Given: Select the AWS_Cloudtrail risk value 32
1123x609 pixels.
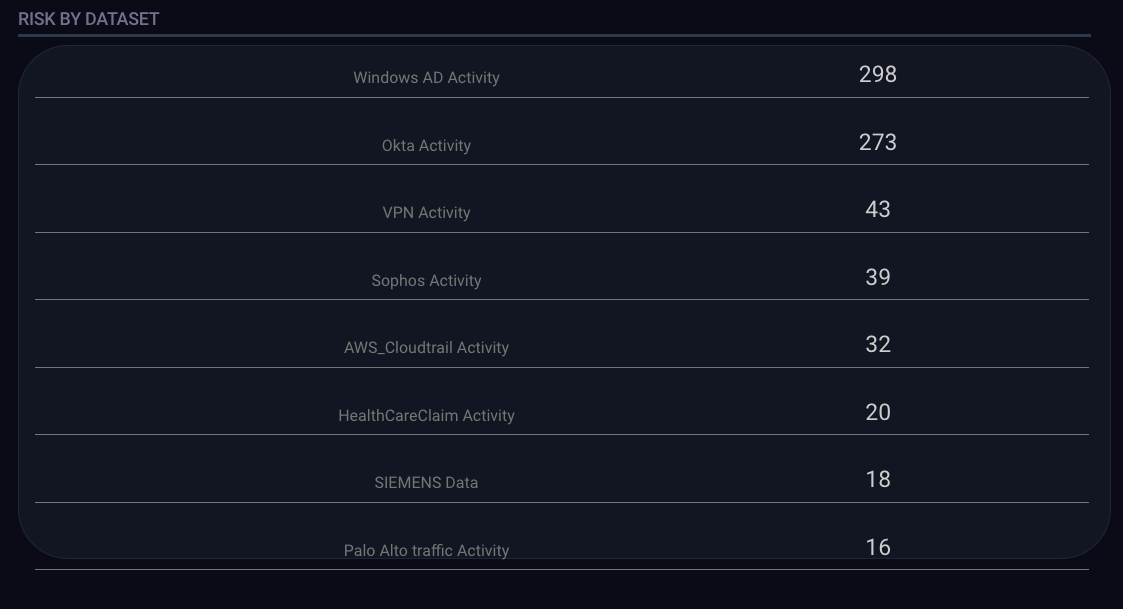Looking at the screenshot, I should 877,345.
